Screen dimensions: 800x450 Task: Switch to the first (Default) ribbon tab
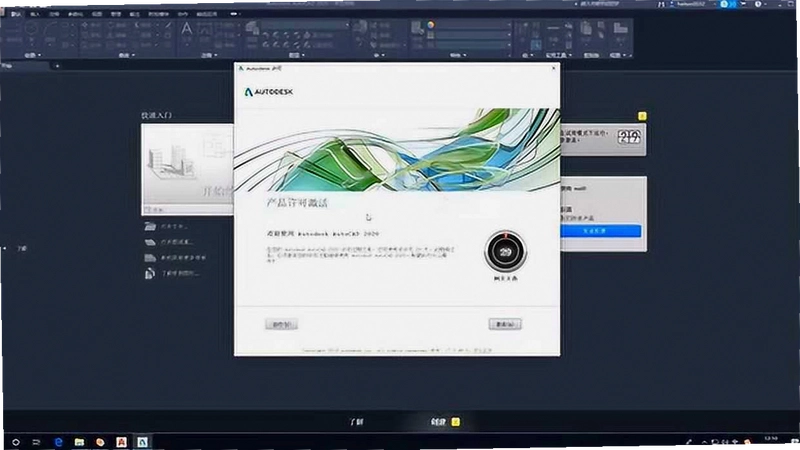point(16,14)
